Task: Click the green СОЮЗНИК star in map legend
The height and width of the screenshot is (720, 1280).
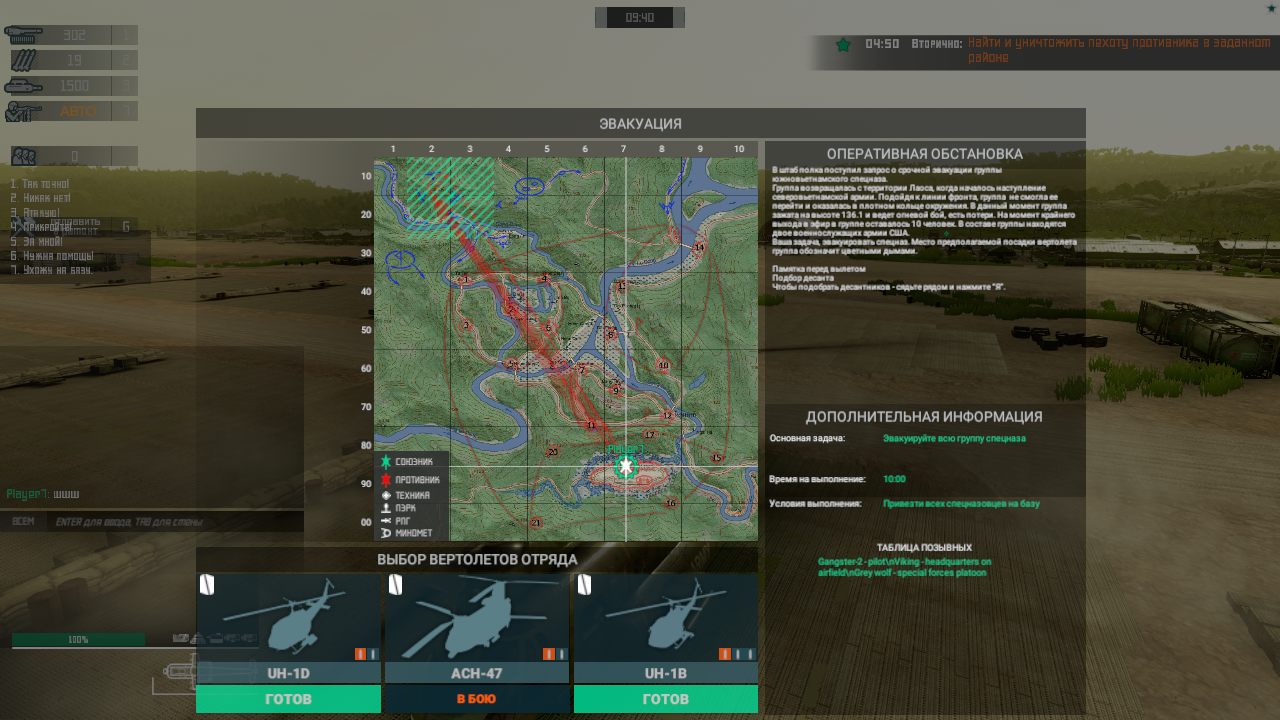Action: (386, 461)
